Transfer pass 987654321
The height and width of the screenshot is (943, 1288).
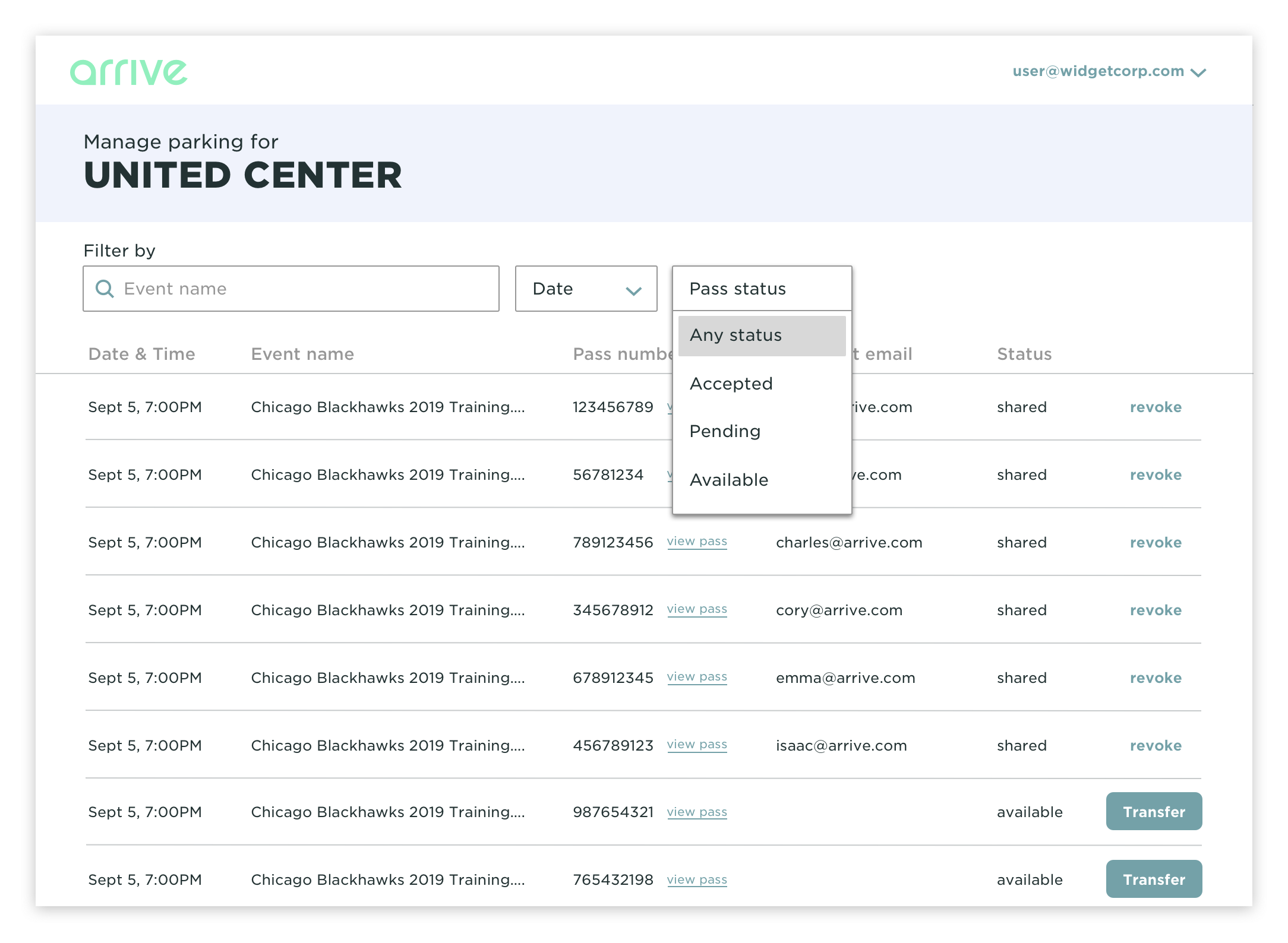(1154, 811)
